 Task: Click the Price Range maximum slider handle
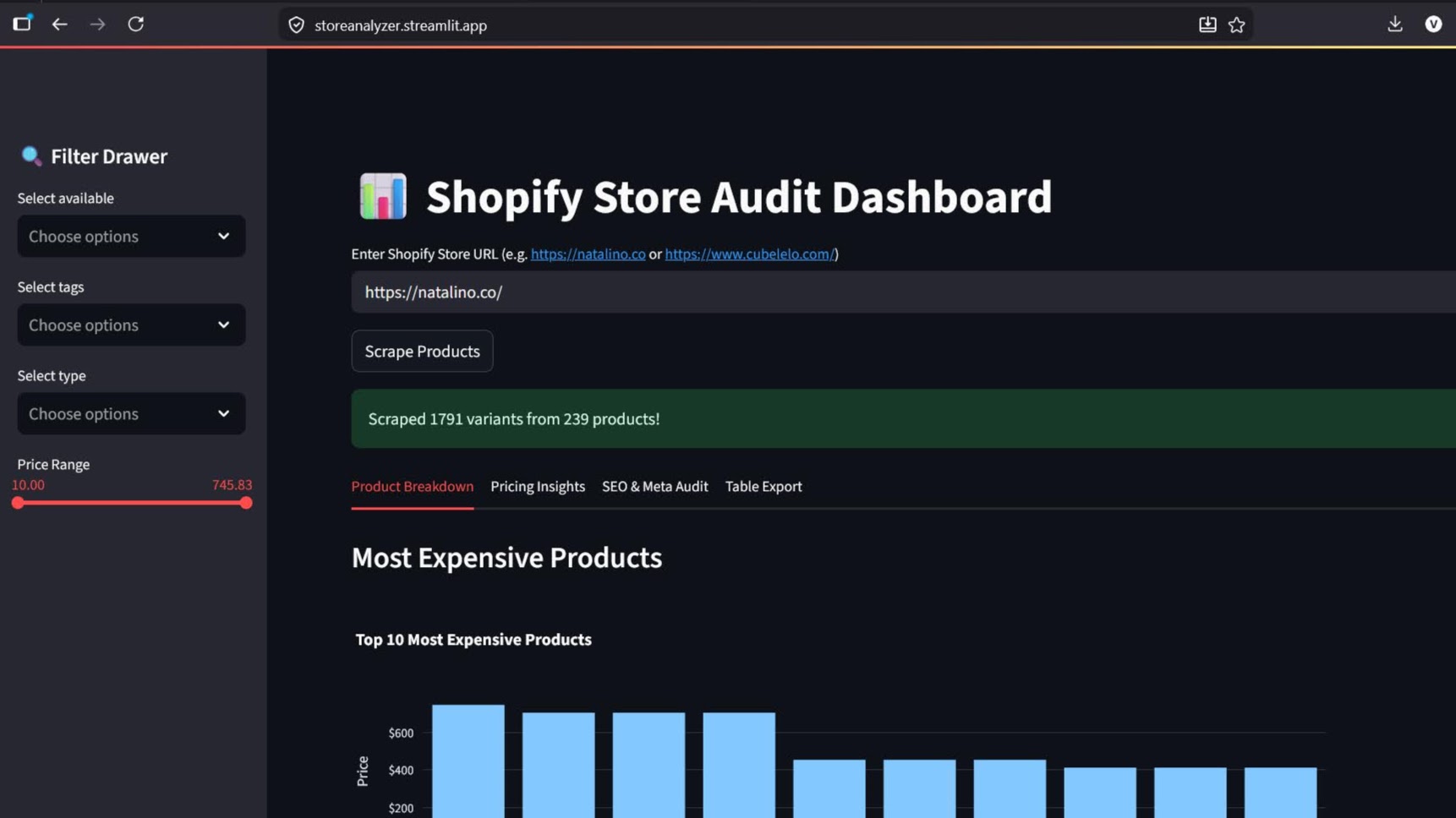[x=245, y=503]
